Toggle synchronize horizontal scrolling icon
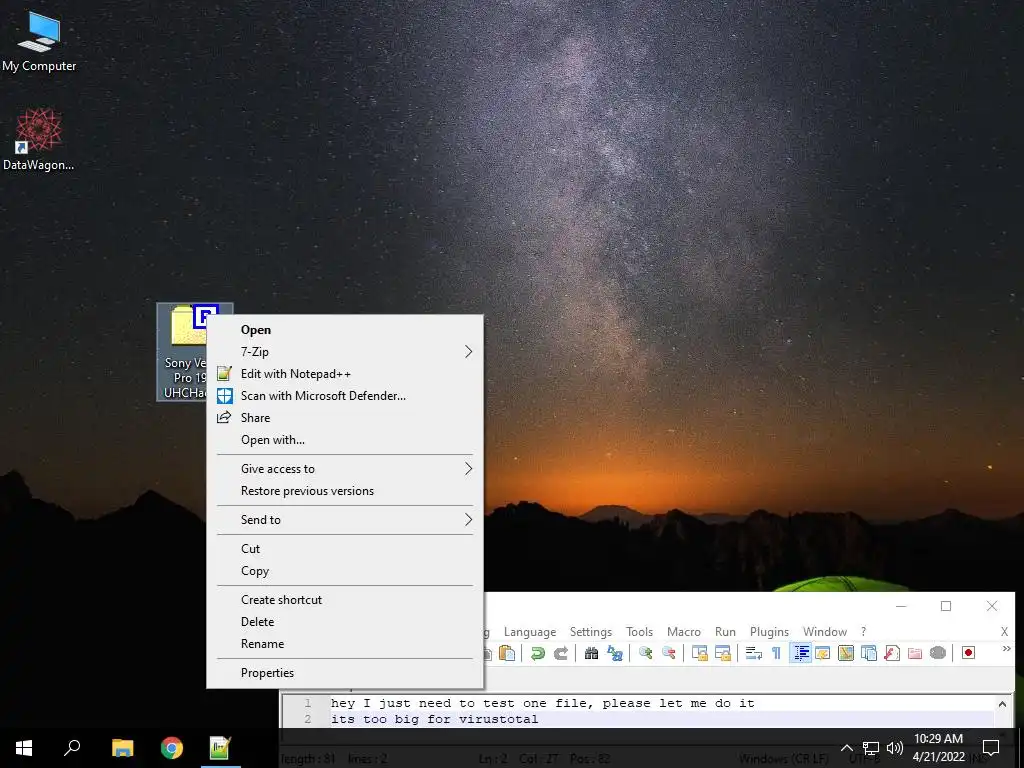The image size is (1024, 768). pyautogui.click(x=722, y=653)
